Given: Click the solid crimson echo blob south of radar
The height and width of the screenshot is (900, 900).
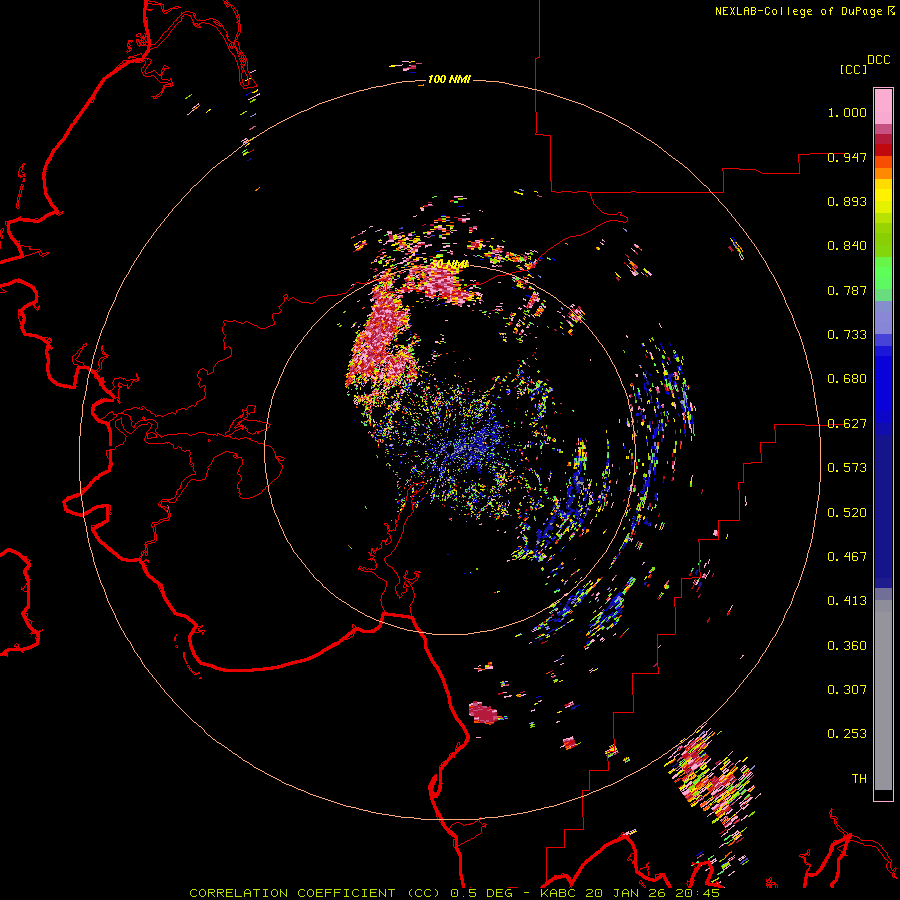Looking at the screenshot, I should tap(483, 712).
